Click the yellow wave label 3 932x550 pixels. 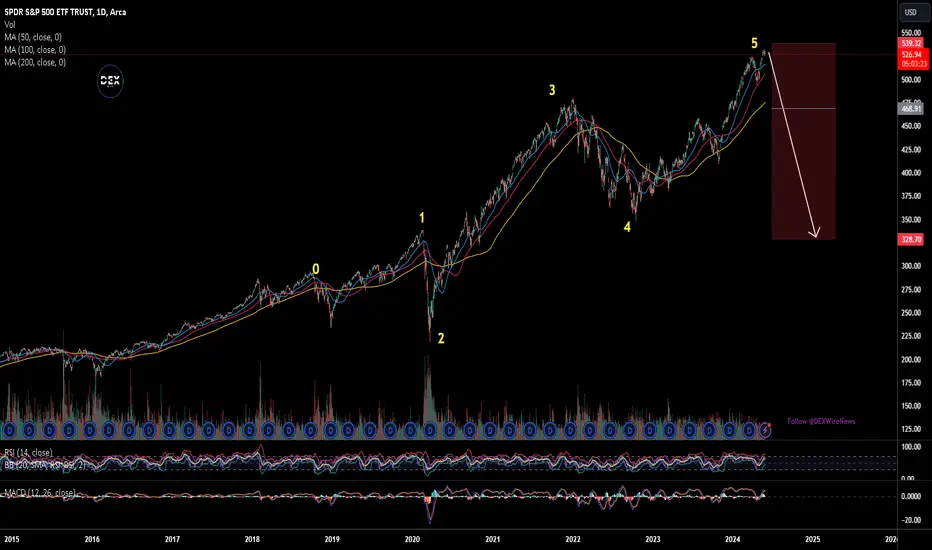point(552,90)
